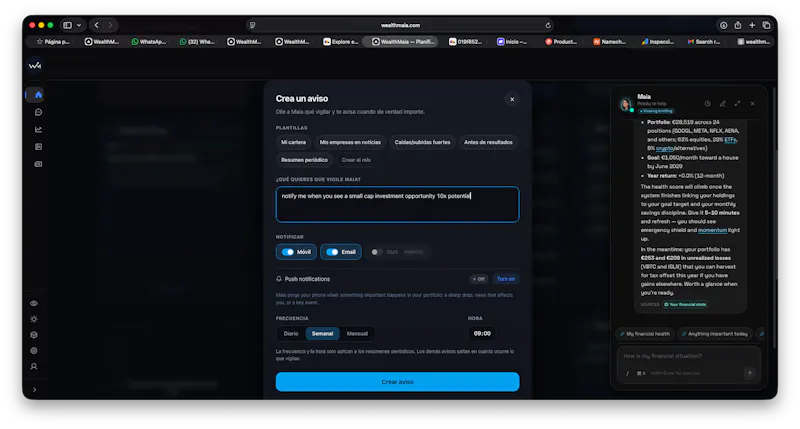Open a new Safari tab with plus icon
Screen dimensions: 800x429
pyautogui.click(x=752, y=25)
